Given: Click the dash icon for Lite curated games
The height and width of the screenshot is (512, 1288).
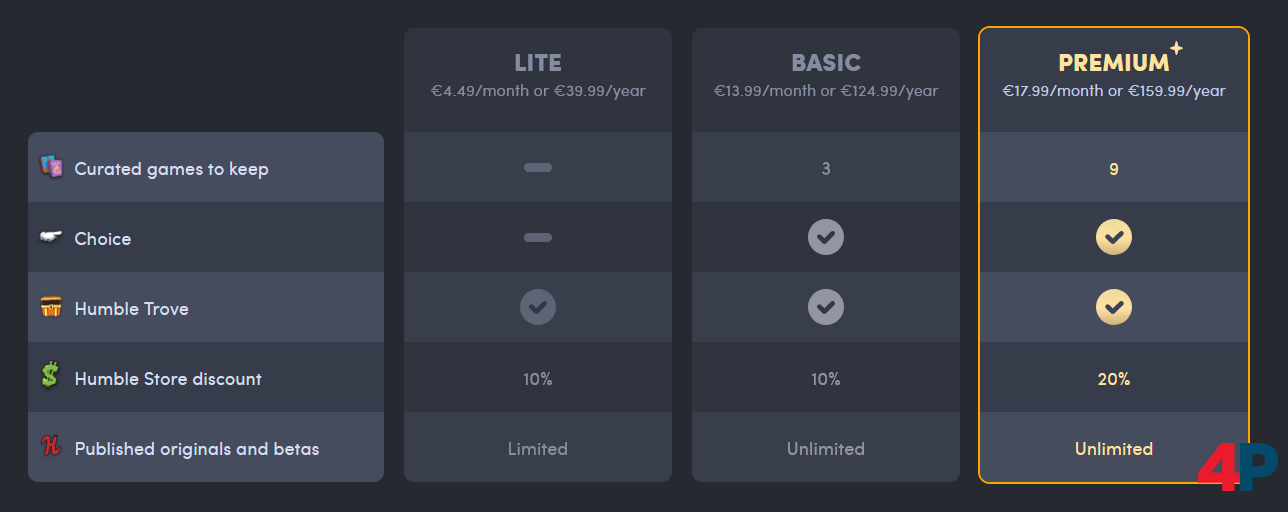Looking at the screenshot, I should point(538,168).
